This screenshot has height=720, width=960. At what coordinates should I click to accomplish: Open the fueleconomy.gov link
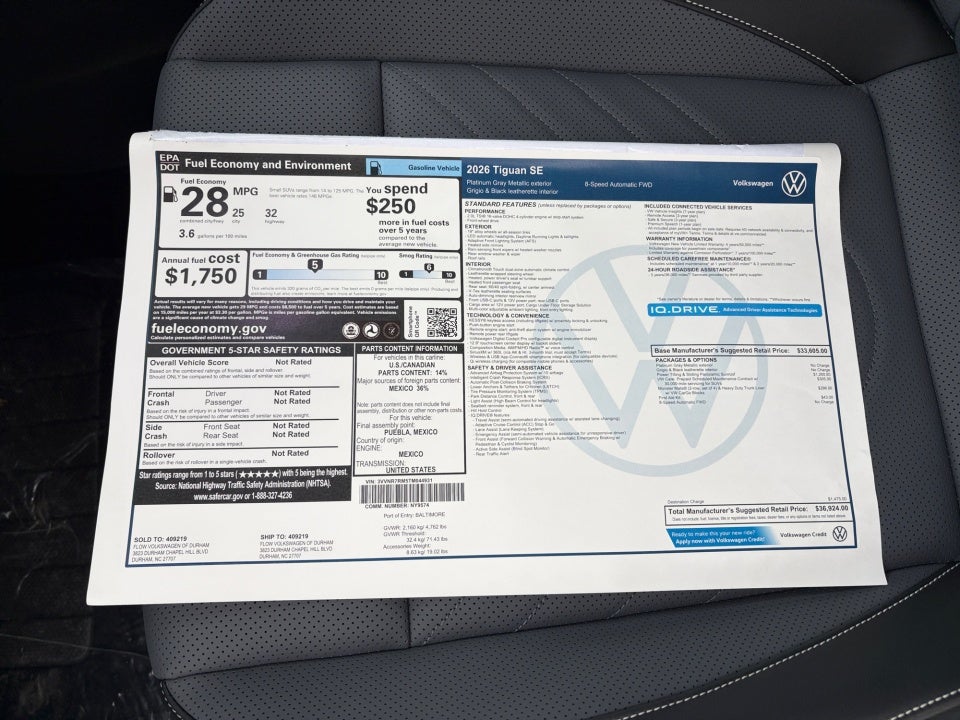coord(207,330)
